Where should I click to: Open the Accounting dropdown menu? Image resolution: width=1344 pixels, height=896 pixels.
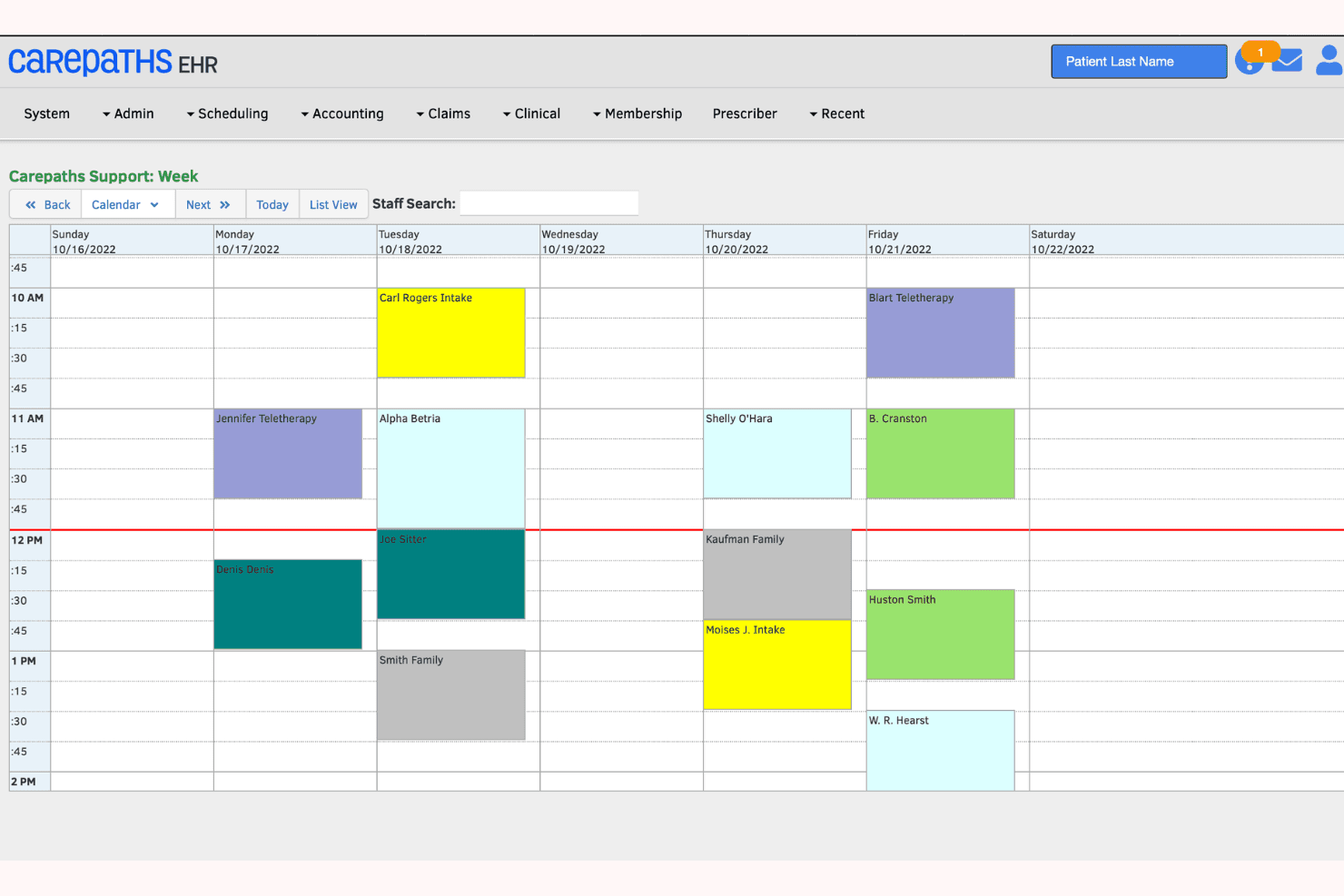[x=342, y=113]
